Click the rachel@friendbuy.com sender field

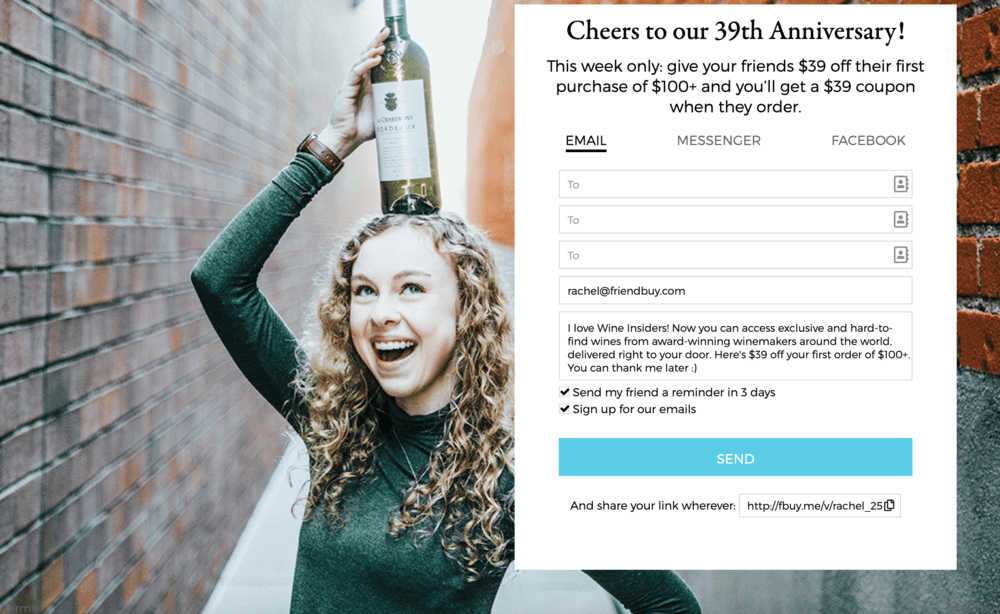pos(735,291)
